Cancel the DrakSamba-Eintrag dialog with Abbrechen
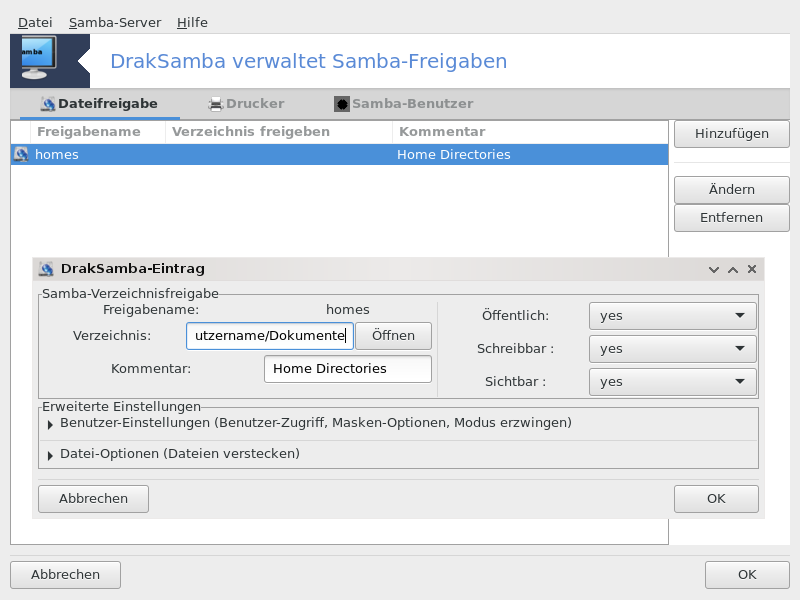Image resolution: width=800 pixels, height=600 pixels. click(x=93, y=498)
